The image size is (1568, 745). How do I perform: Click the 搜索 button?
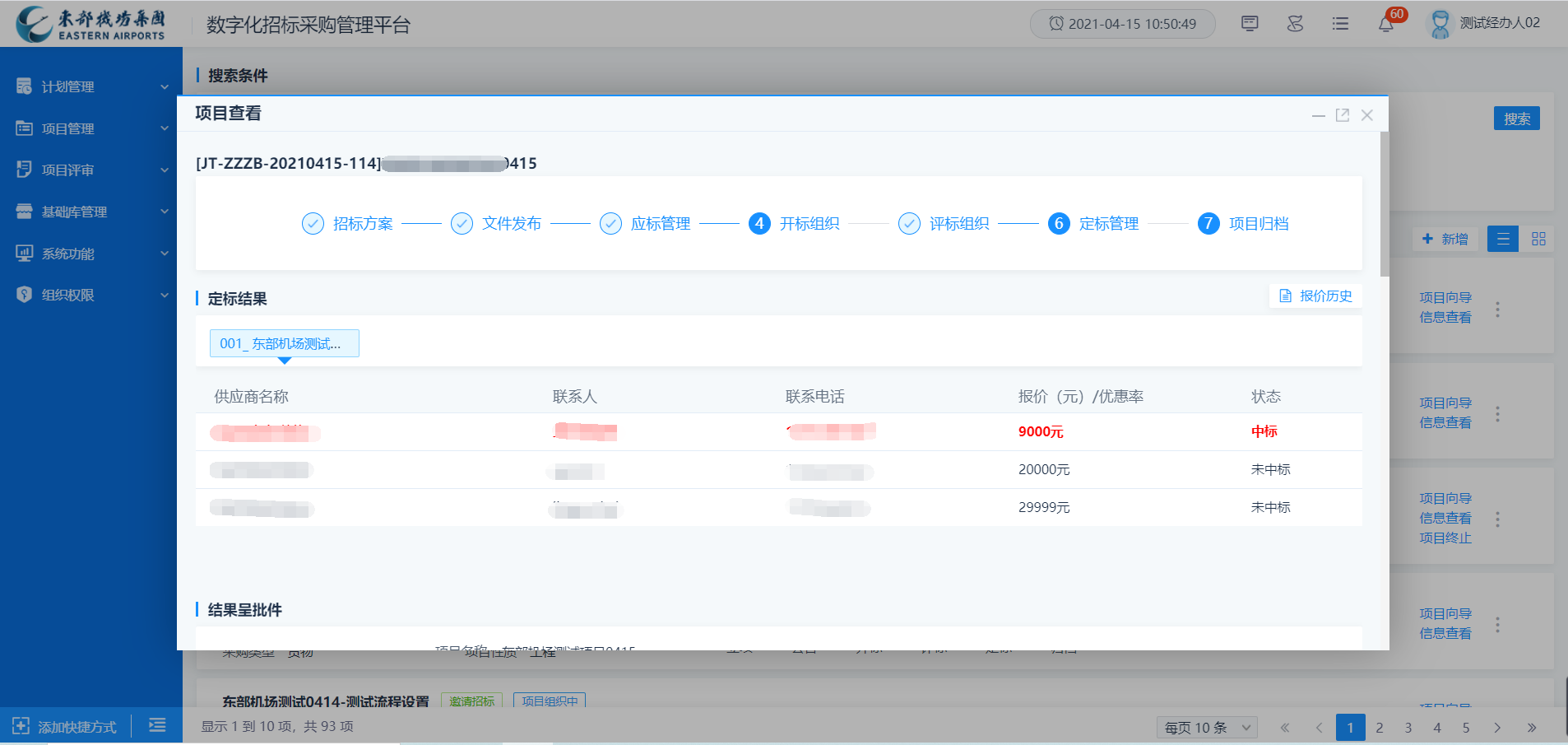[x=1516, y=119]
